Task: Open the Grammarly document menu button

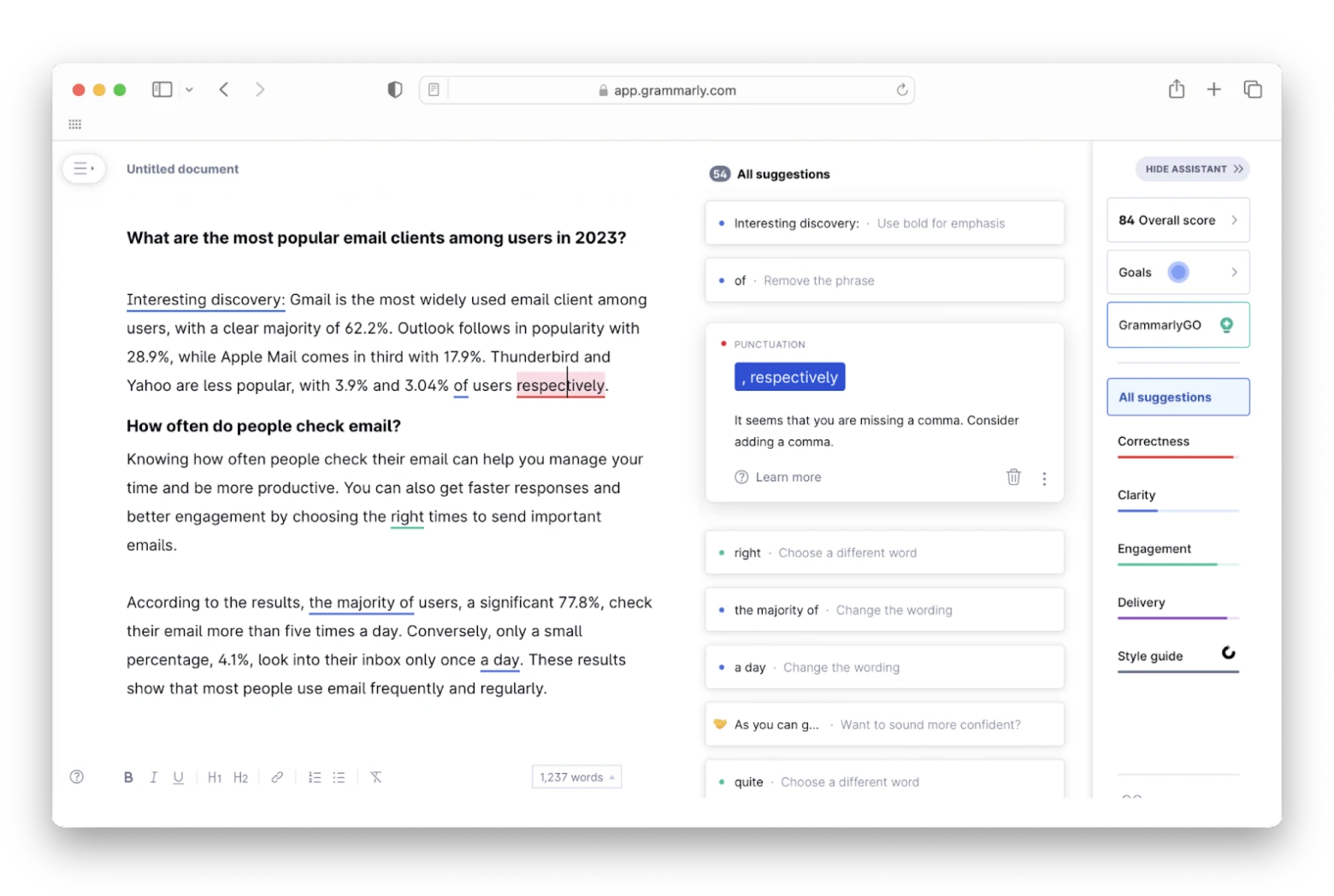Action: click(84, 168)
